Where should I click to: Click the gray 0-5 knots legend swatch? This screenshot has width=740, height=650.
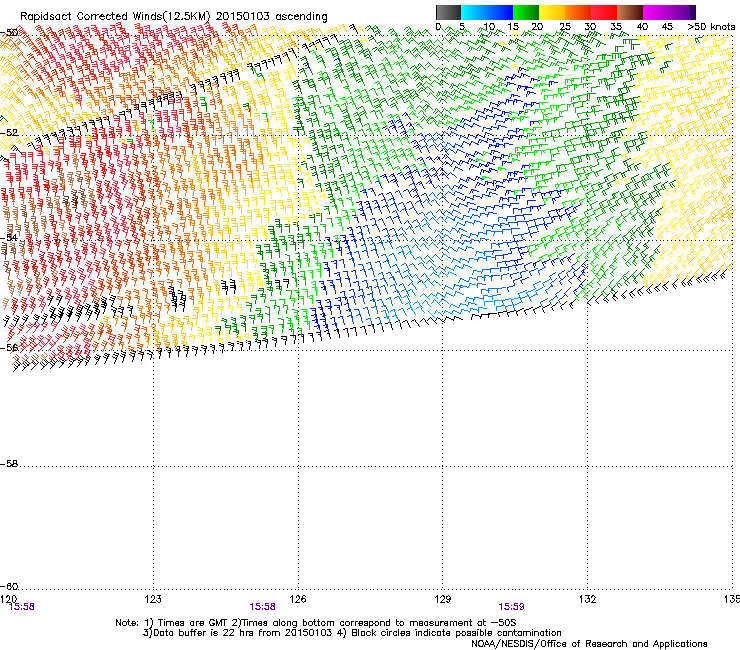tap(448, 12)
